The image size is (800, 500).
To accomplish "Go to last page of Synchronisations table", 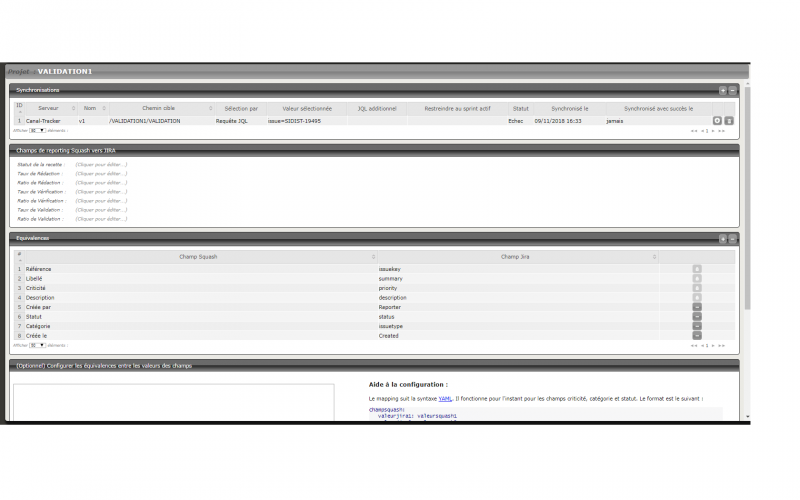I will pos(721,131).
